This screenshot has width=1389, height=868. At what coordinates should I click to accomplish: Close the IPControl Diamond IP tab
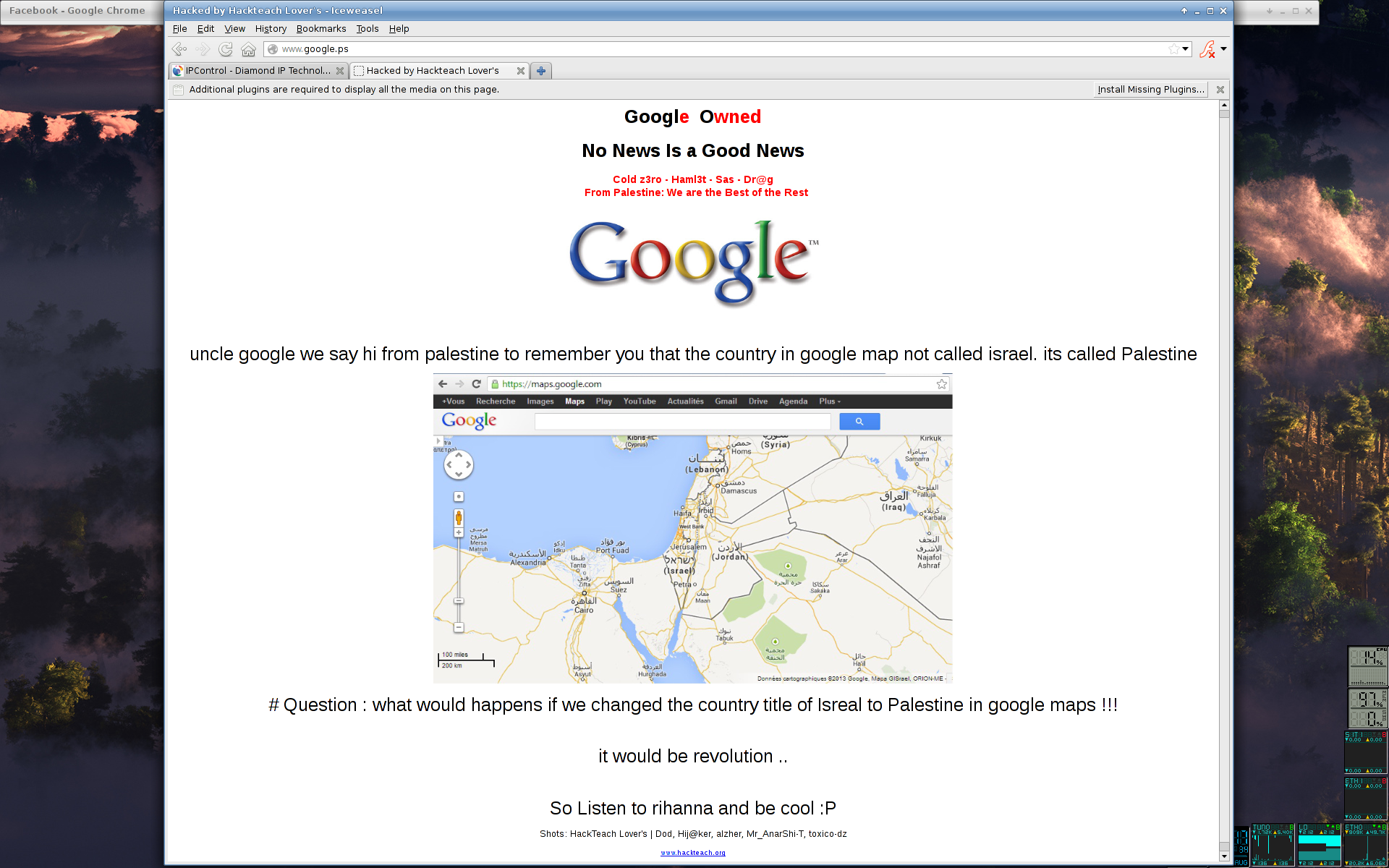340,71
